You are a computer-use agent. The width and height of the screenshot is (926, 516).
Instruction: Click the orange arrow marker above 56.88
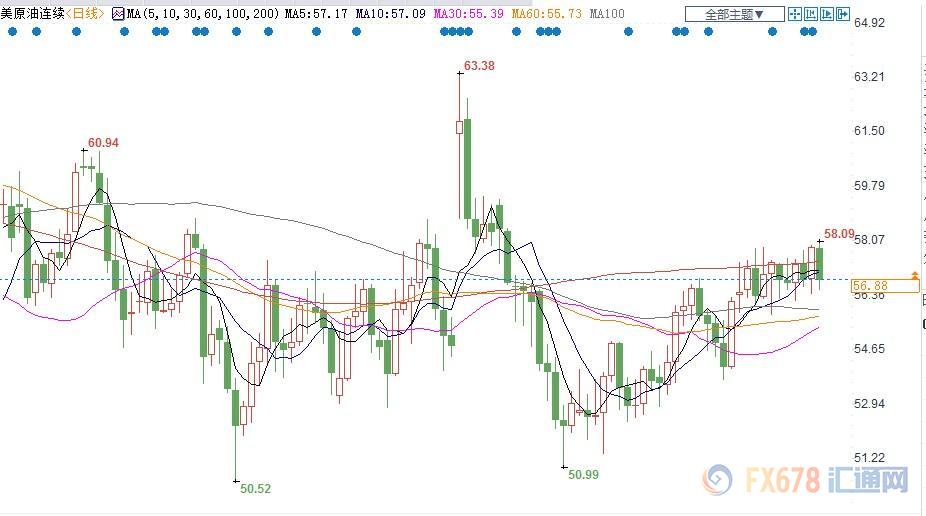pos(915,275)
